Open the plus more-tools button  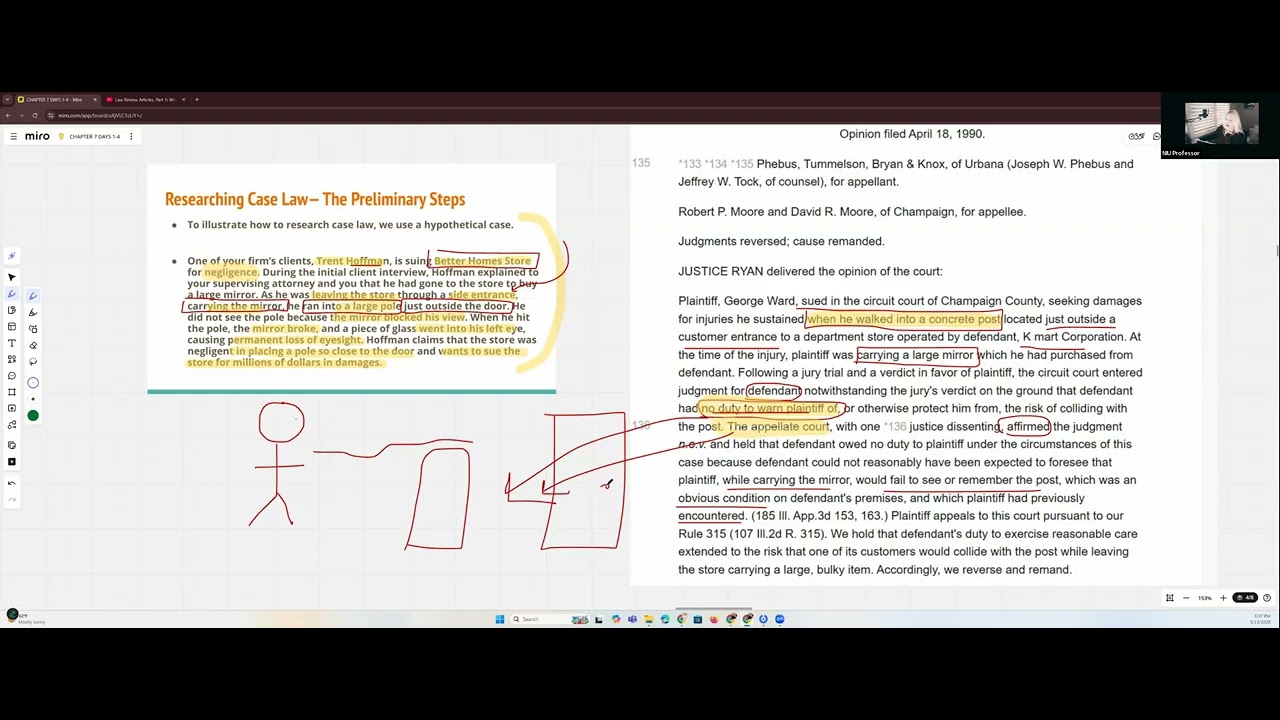[12, 461]
